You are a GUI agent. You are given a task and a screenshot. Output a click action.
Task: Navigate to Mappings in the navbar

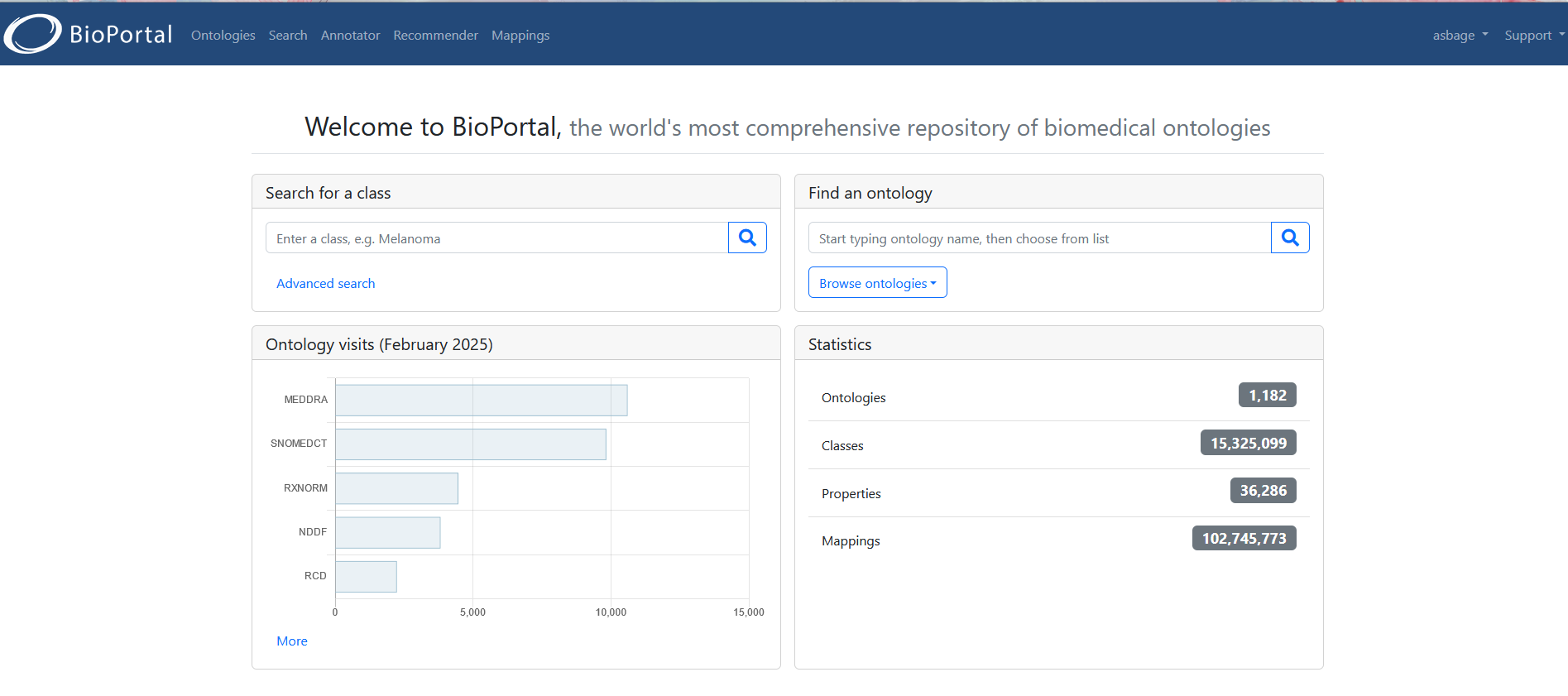click(520, 35)
